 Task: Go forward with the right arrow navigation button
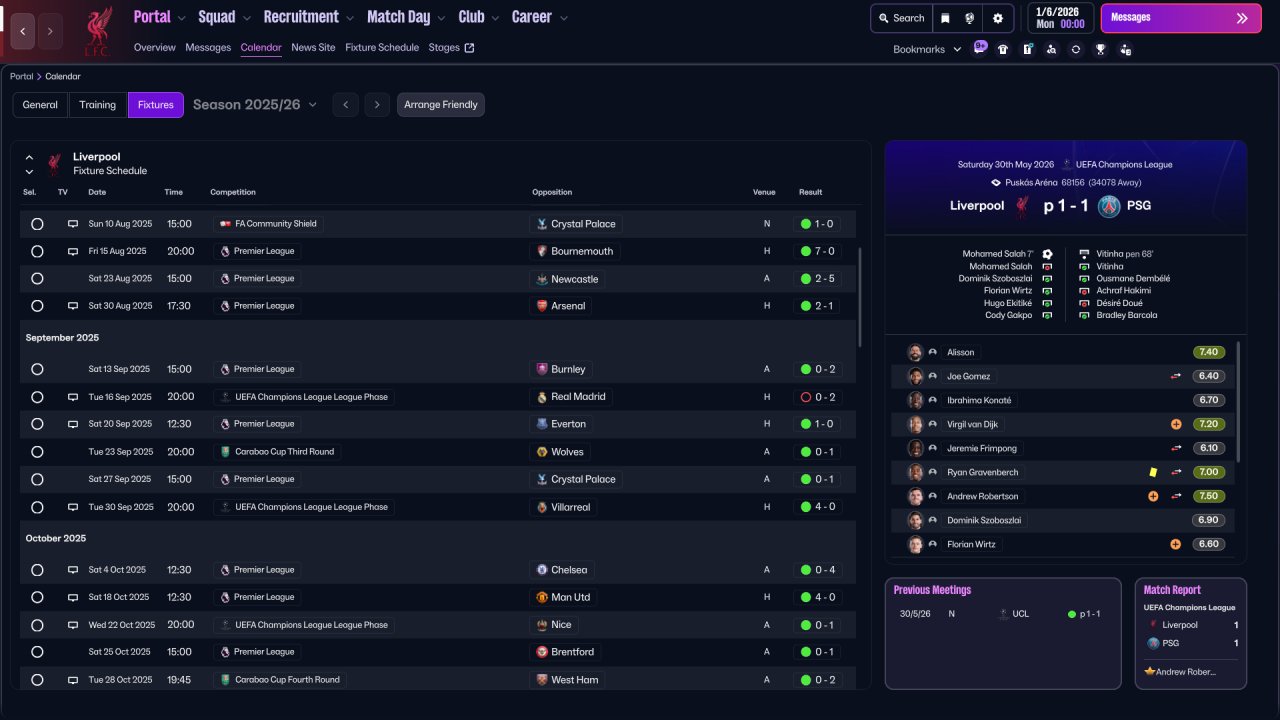50,31
